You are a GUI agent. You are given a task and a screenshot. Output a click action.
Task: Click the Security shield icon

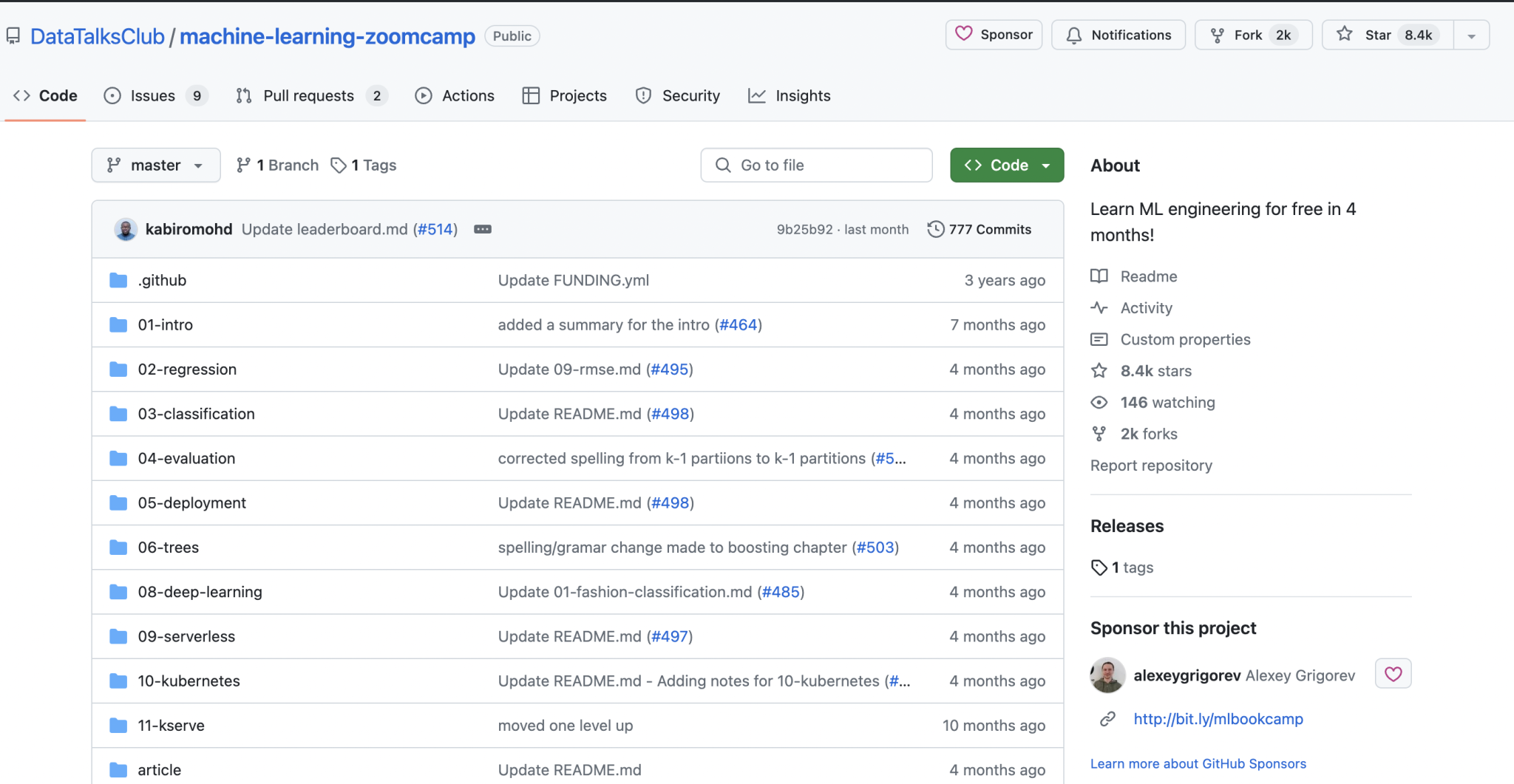(x=642, y=95)
